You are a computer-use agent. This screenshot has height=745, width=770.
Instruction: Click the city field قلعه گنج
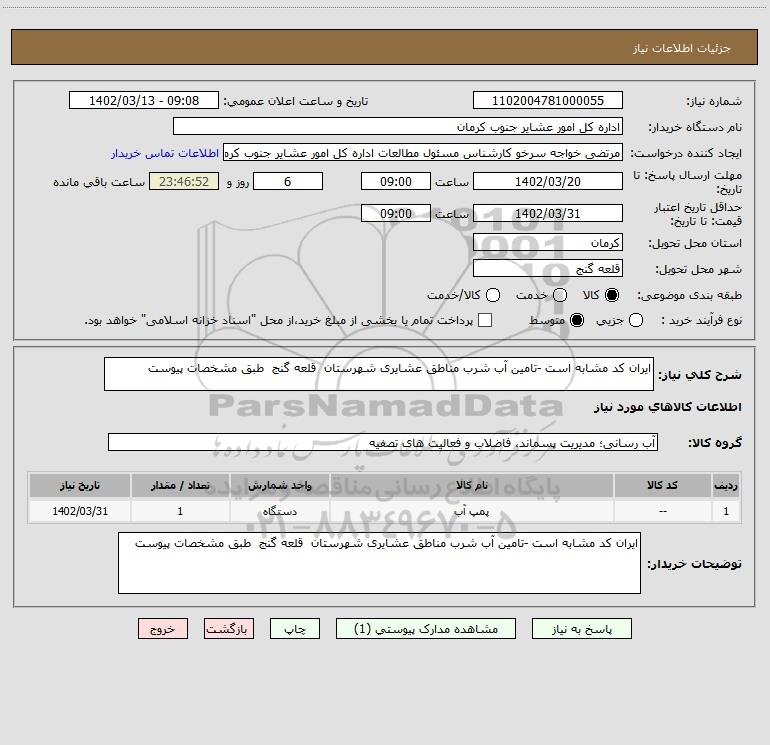point(548,269)
